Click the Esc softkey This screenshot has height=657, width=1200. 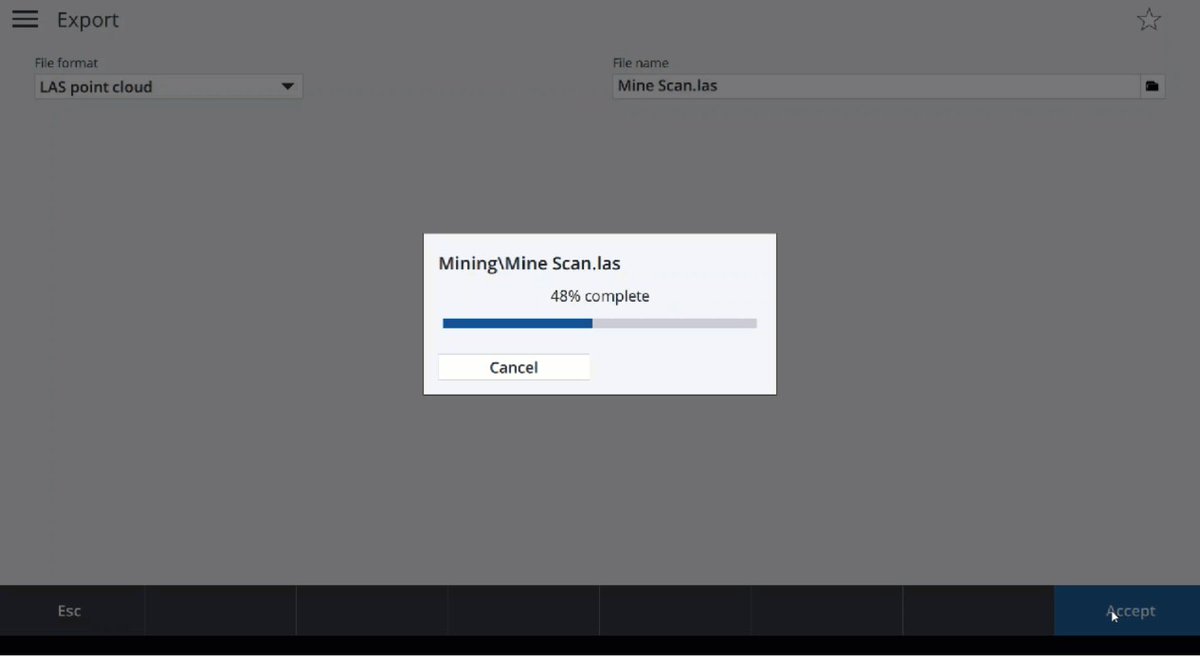pos(72,611)
